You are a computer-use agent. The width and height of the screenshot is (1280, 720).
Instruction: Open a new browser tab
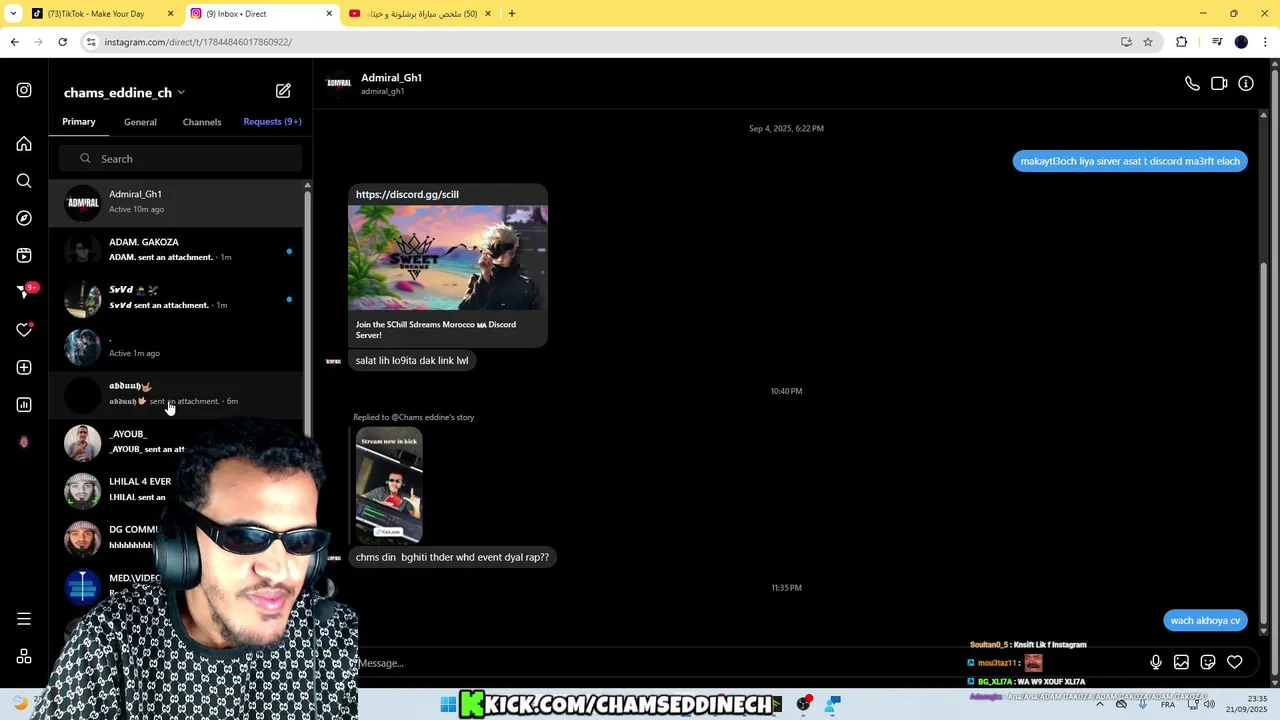pos(511,14)
